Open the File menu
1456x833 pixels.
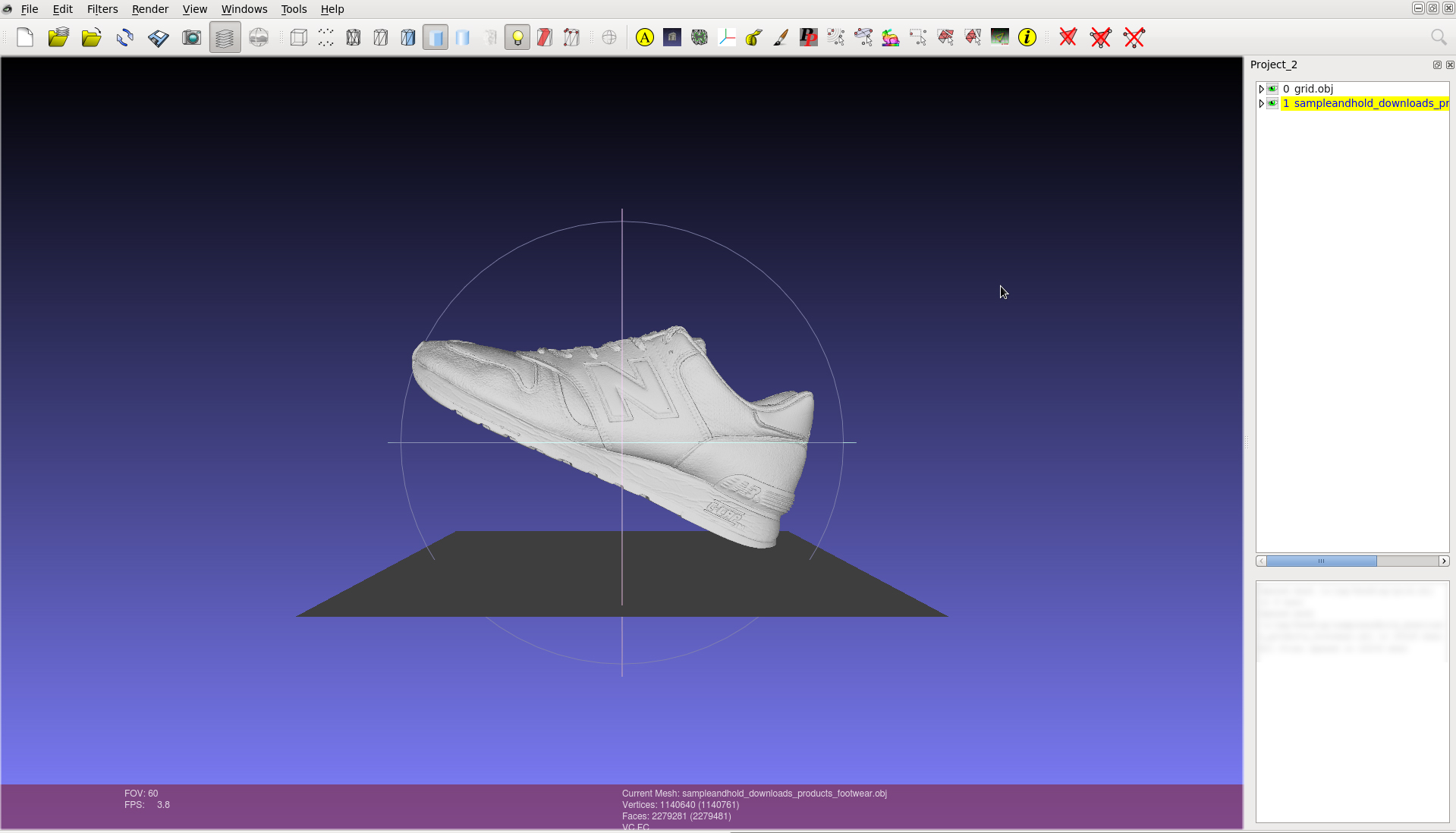point(30,9)
